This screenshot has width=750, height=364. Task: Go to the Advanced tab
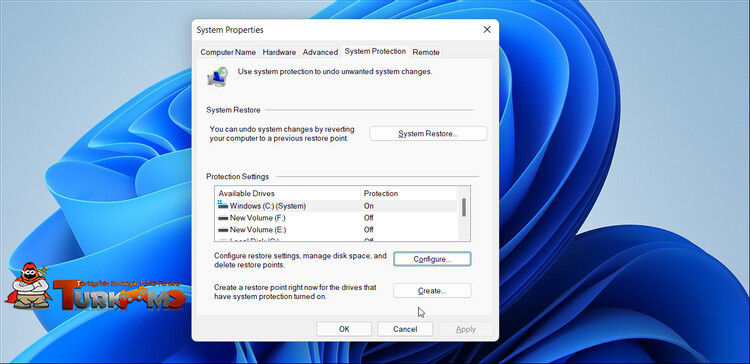(320, 52)
